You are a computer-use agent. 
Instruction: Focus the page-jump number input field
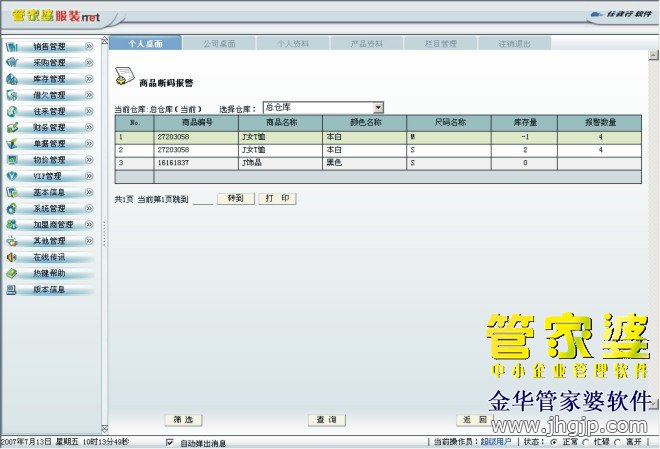[203, 199]
